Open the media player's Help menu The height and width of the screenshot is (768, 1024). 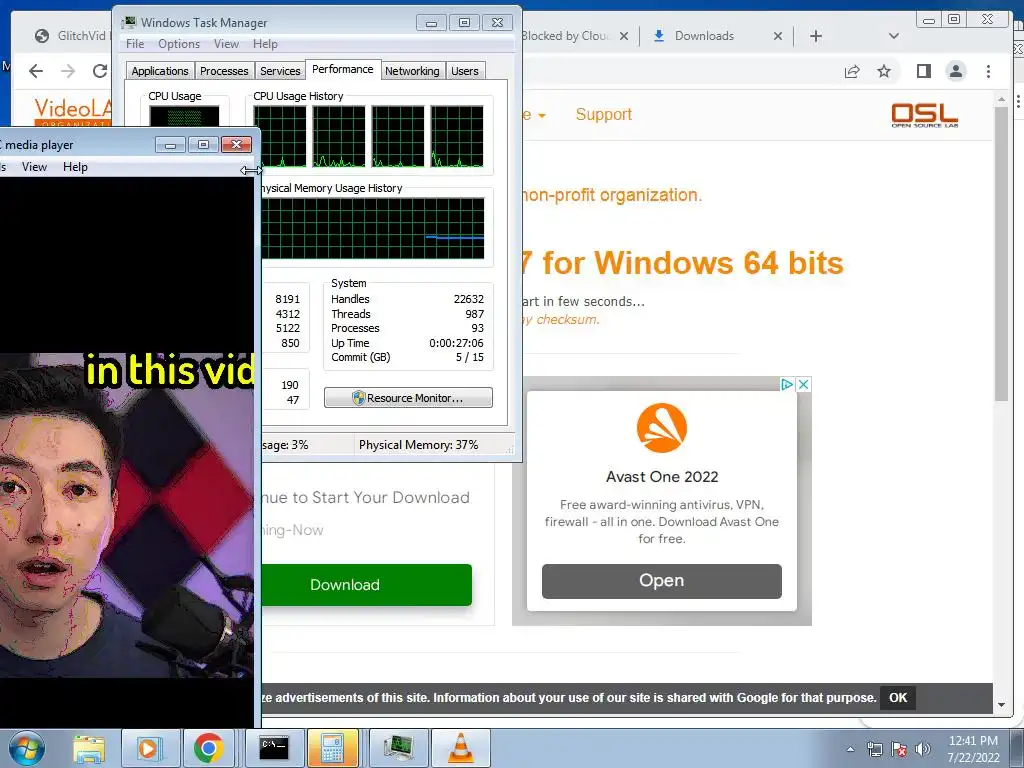click(x=75, y=167)
